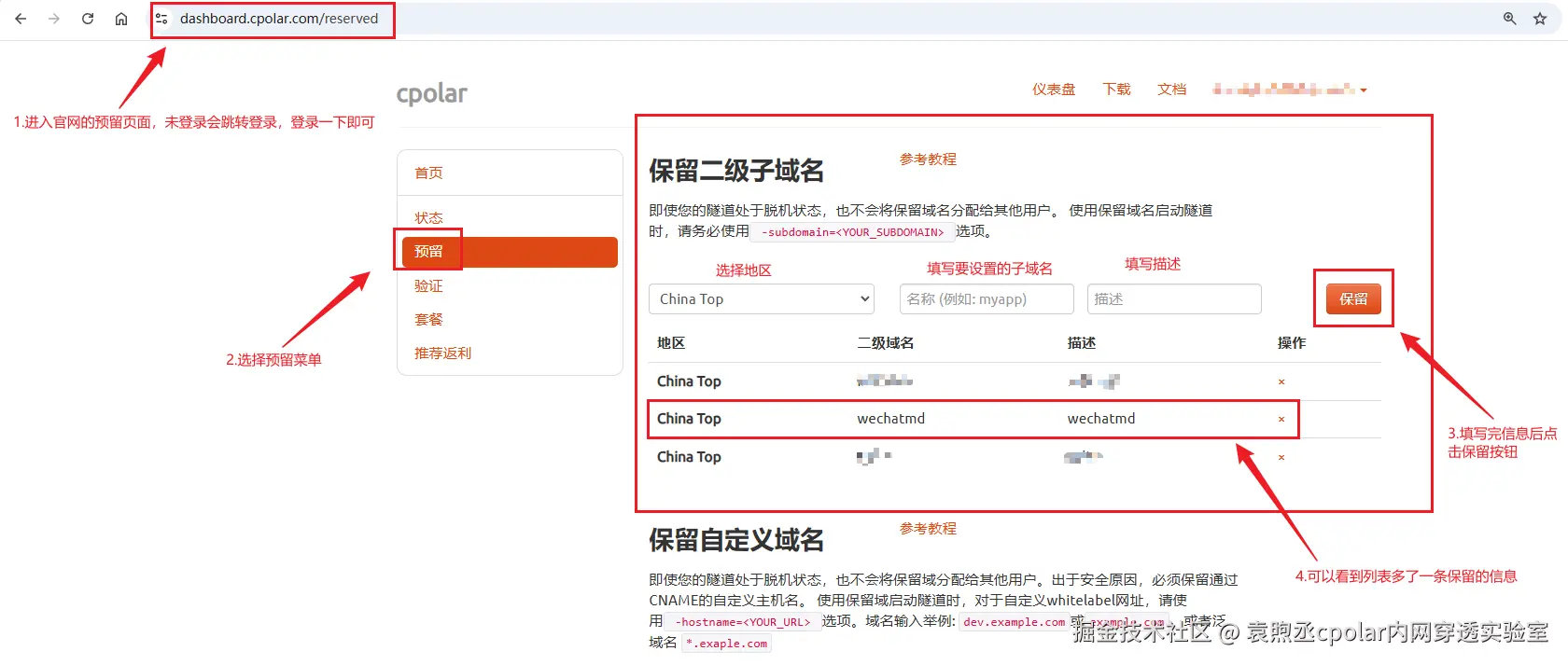Screen dimensions: 1568x665
Task: Open 仪表盘 in the top navigation
Action: click(x=1054, y=90)
